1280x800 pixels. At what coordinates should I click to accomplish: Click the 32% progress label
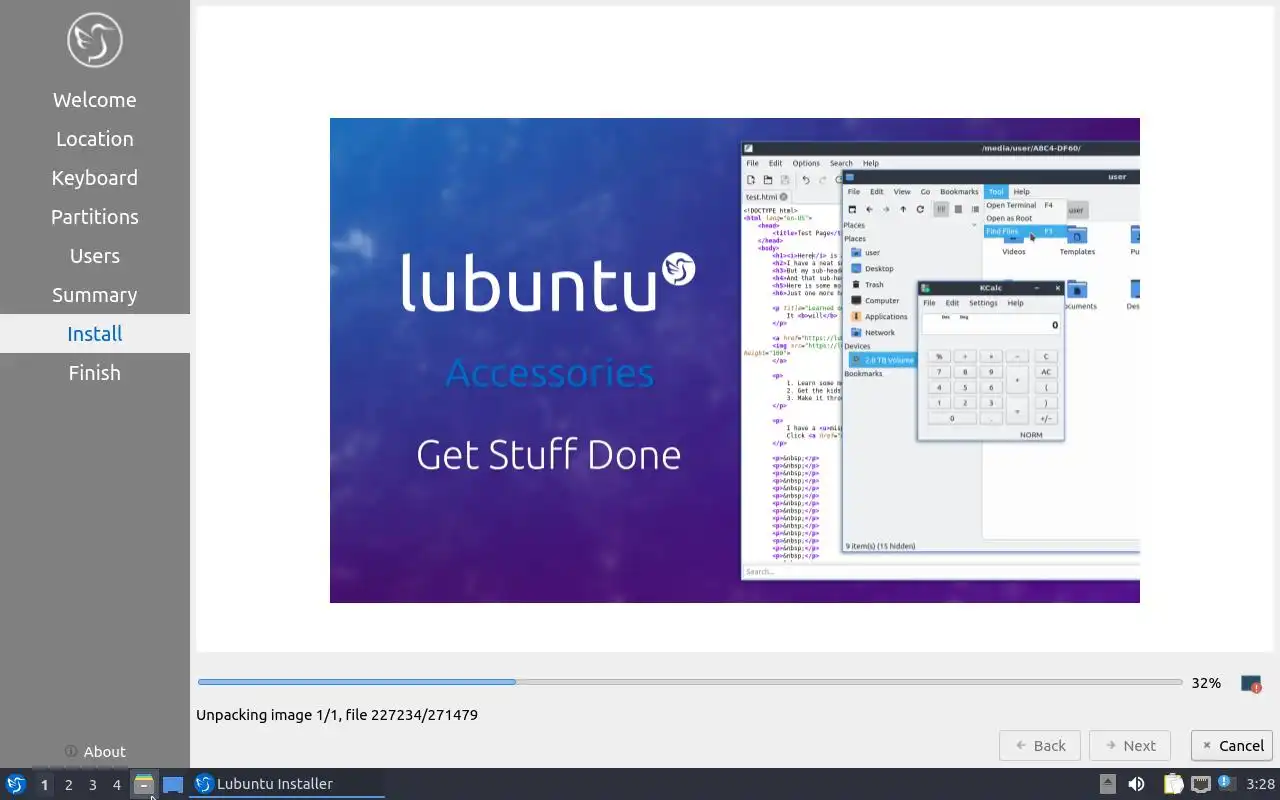click(1206, 683)
